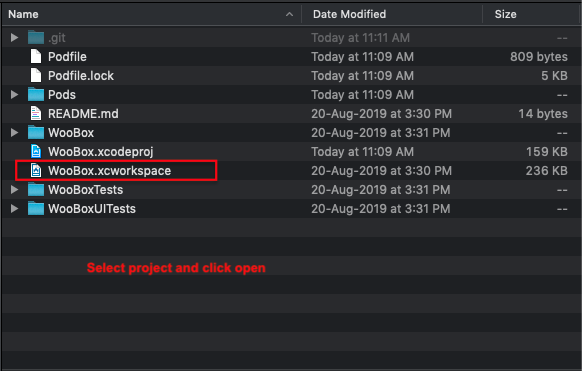This screenshot has width=582, height=371.
Task: Click the Pods folder icon
Action: click(x=36, y=95)
